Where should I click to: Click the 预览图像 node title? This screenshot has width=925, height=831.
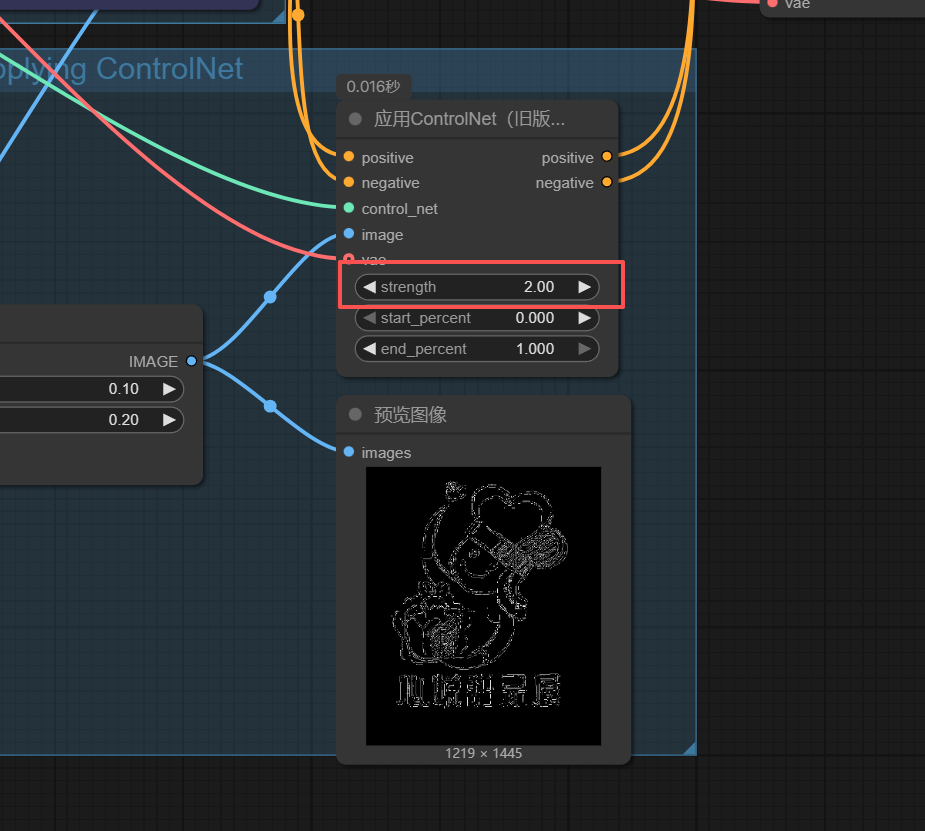pos(410,415)
